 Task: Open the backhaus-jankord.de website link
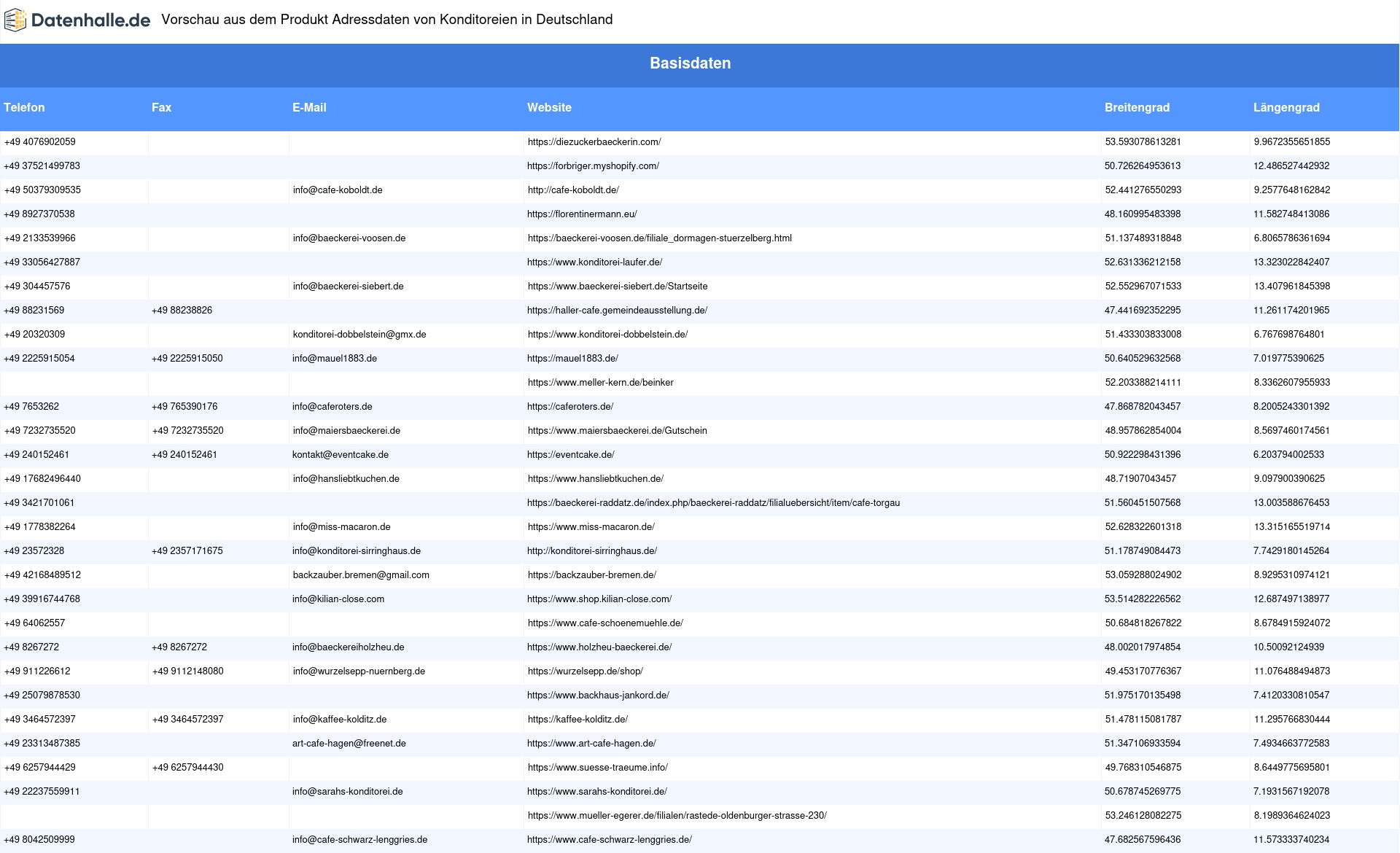pyautogui.click(x=598, y=696)
